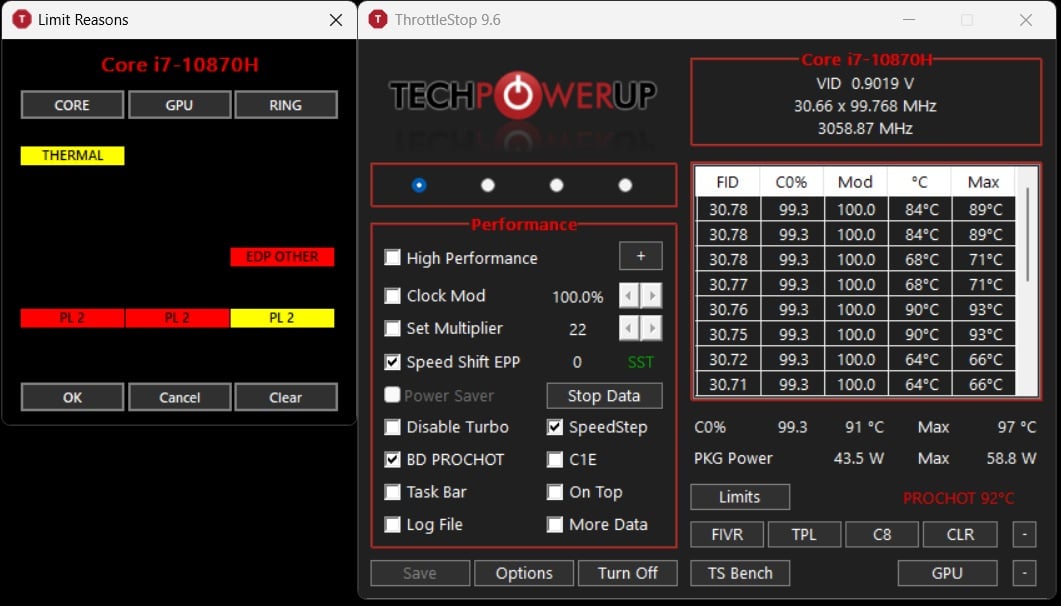Enable the Clock Mod checkbox
The width and height of the screenshot is (1061, 606).
pos(392,296)
